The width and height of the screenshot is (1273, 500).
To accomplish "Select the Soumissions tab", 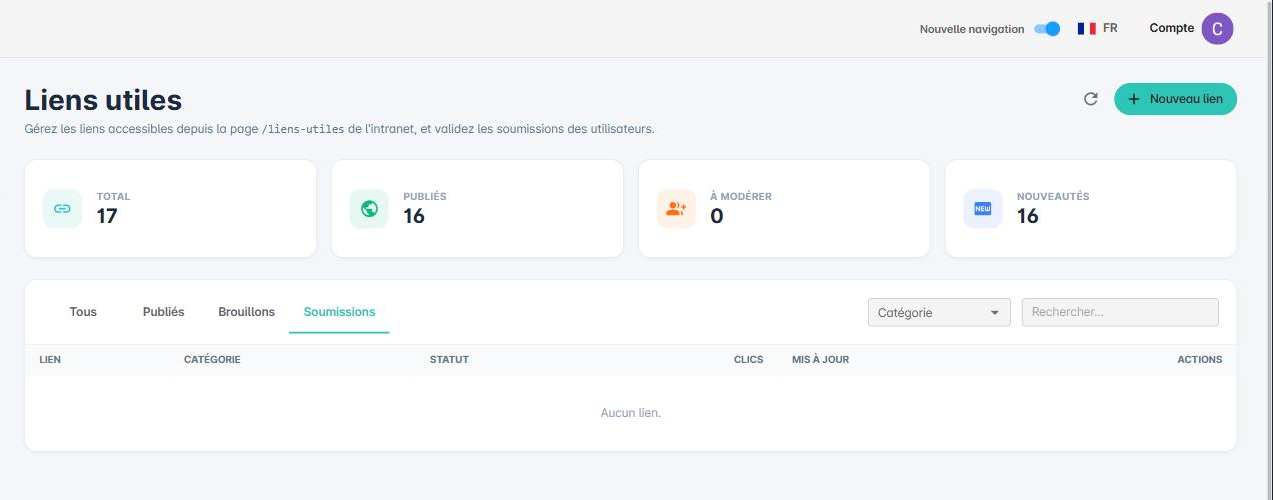I will coord(339,312).
